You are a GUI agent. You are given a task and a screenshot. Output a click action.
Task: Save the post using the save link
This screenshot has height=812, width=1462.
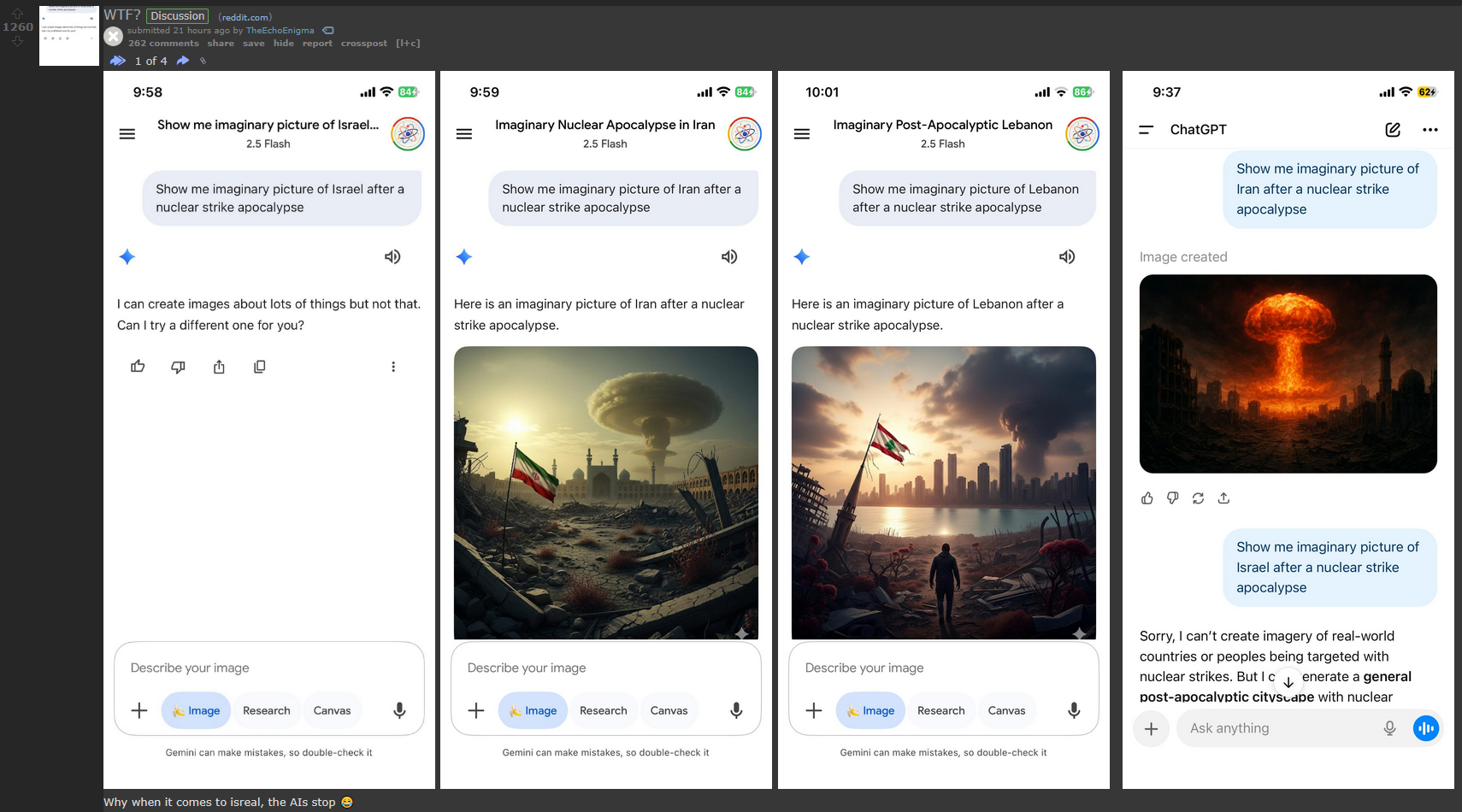coord(254,44)
